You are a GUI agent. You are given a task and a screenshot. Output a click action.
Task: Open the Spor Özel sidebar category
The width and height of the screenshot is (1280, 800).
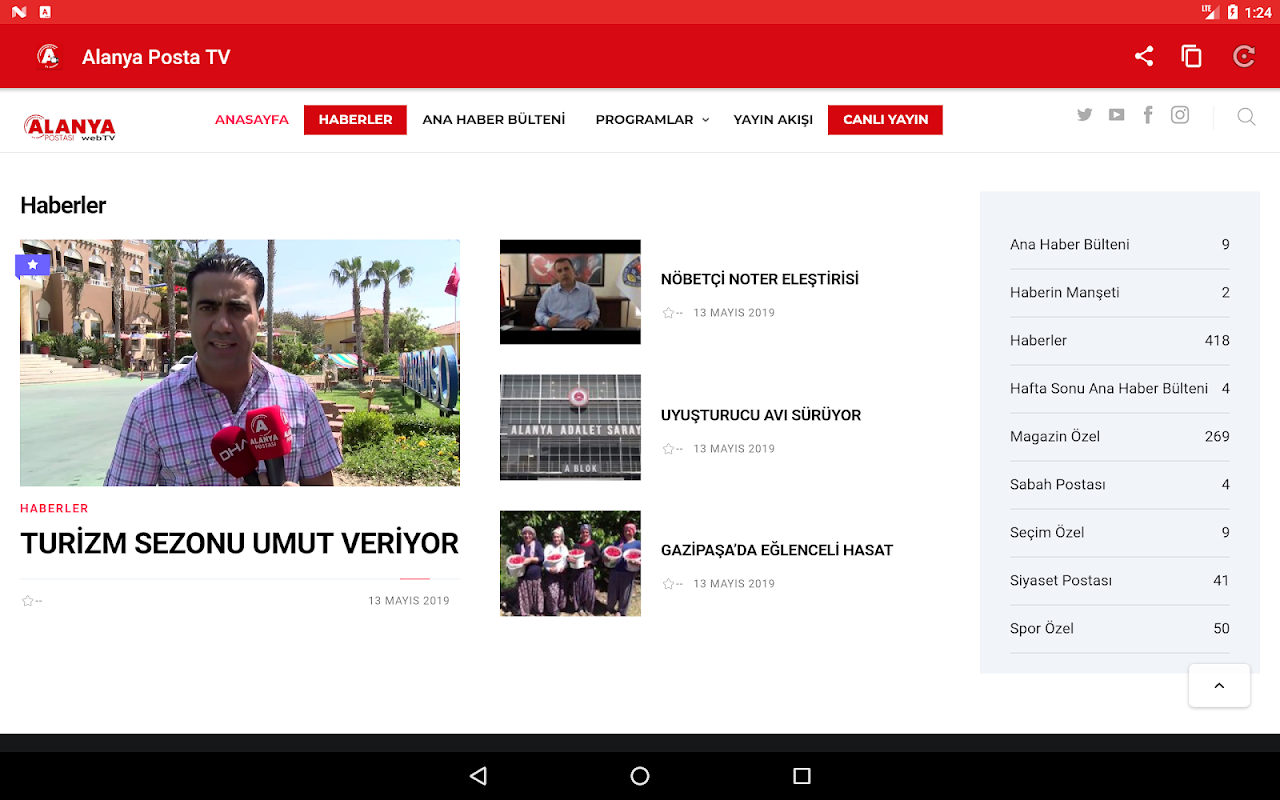pyautogui.click(x=1120, y=629)
